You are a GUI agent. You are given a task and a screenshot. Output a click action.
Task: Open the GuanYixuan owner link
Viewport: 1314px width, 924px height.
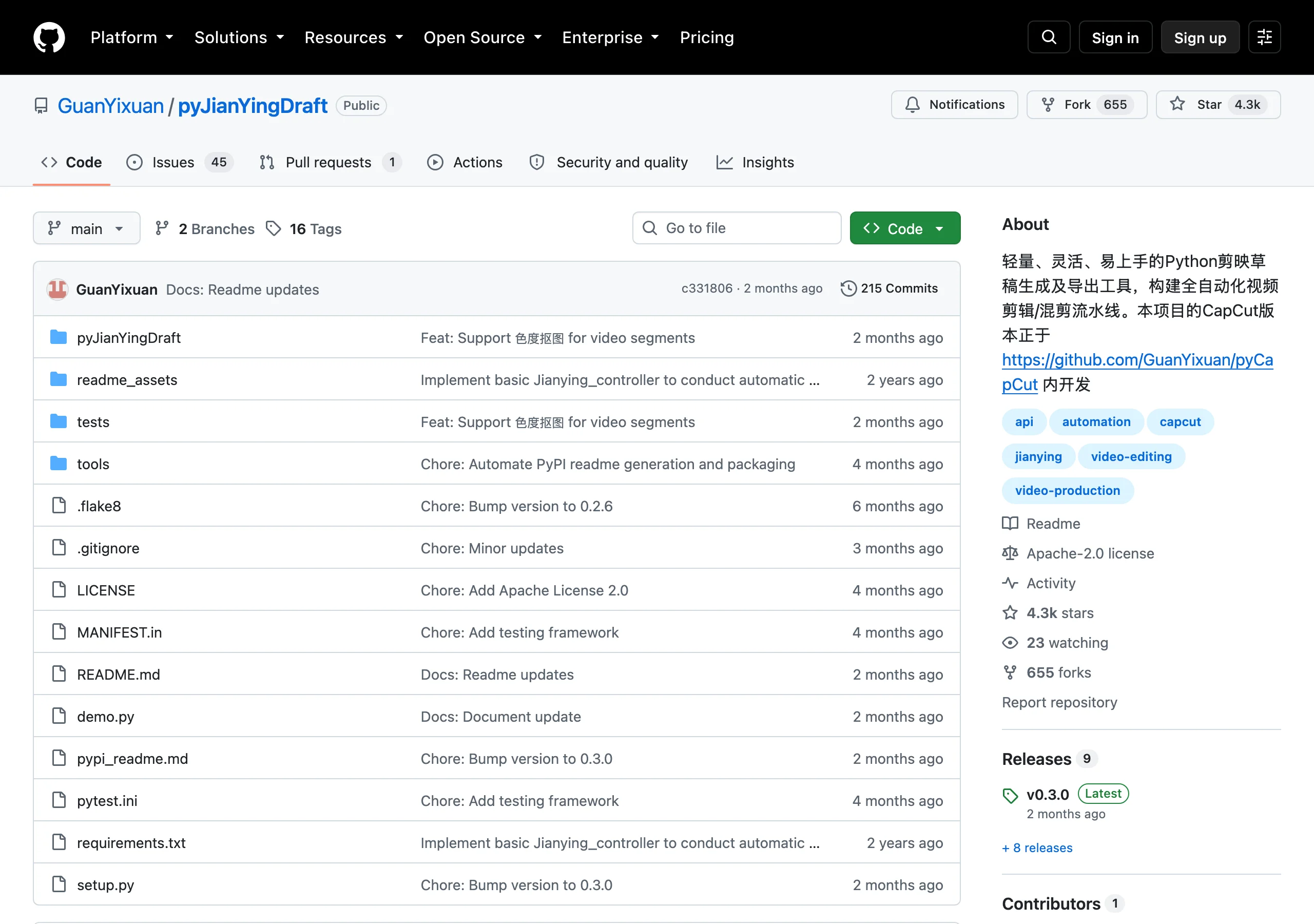[x=110, y=106]
